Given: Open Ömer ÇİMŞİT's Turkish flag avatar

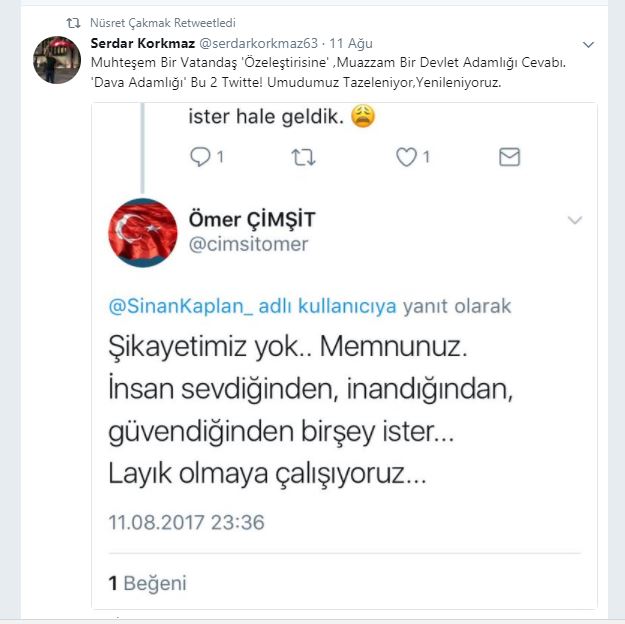Looking at the screenshot, I should click(143, 232).
